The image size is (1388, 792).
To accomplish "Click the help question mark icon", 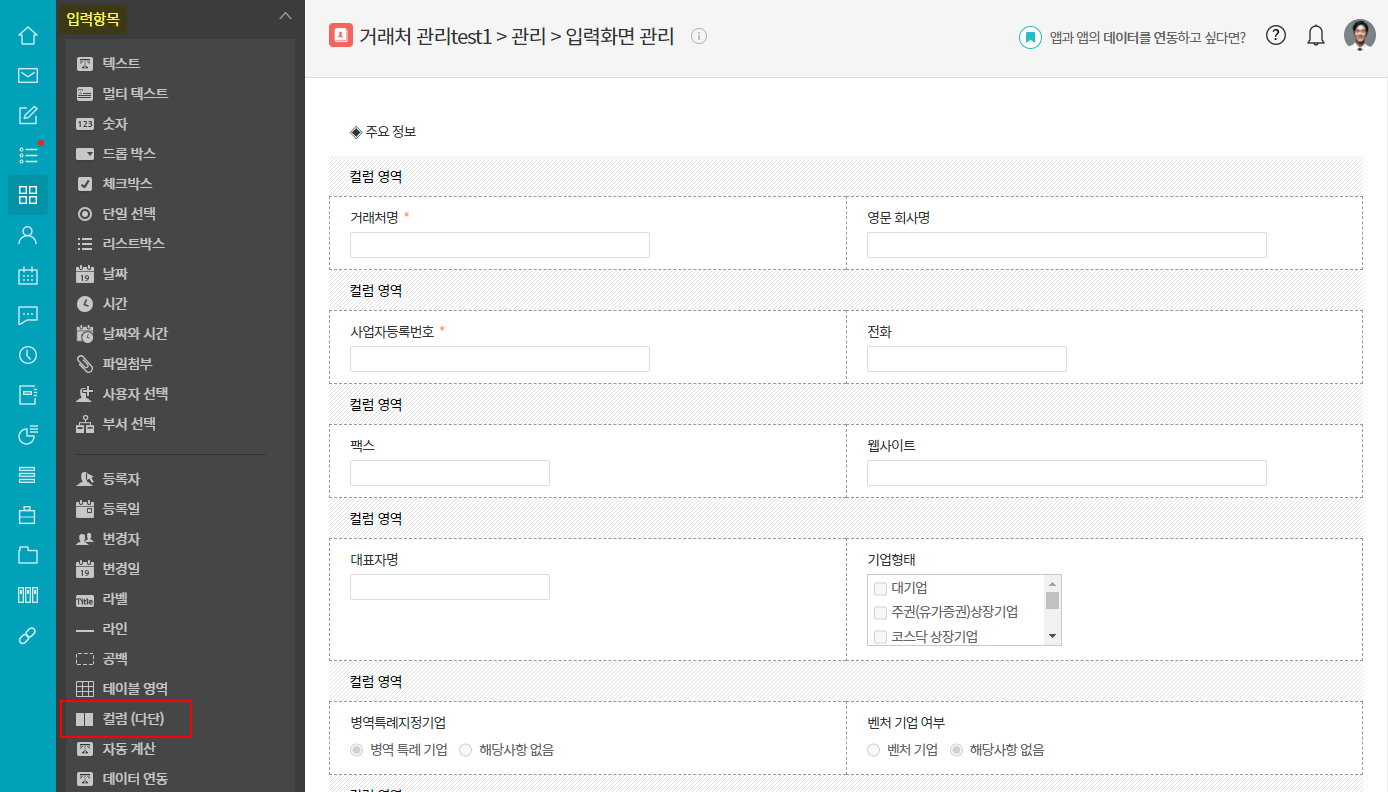I will click(1276, 36).
